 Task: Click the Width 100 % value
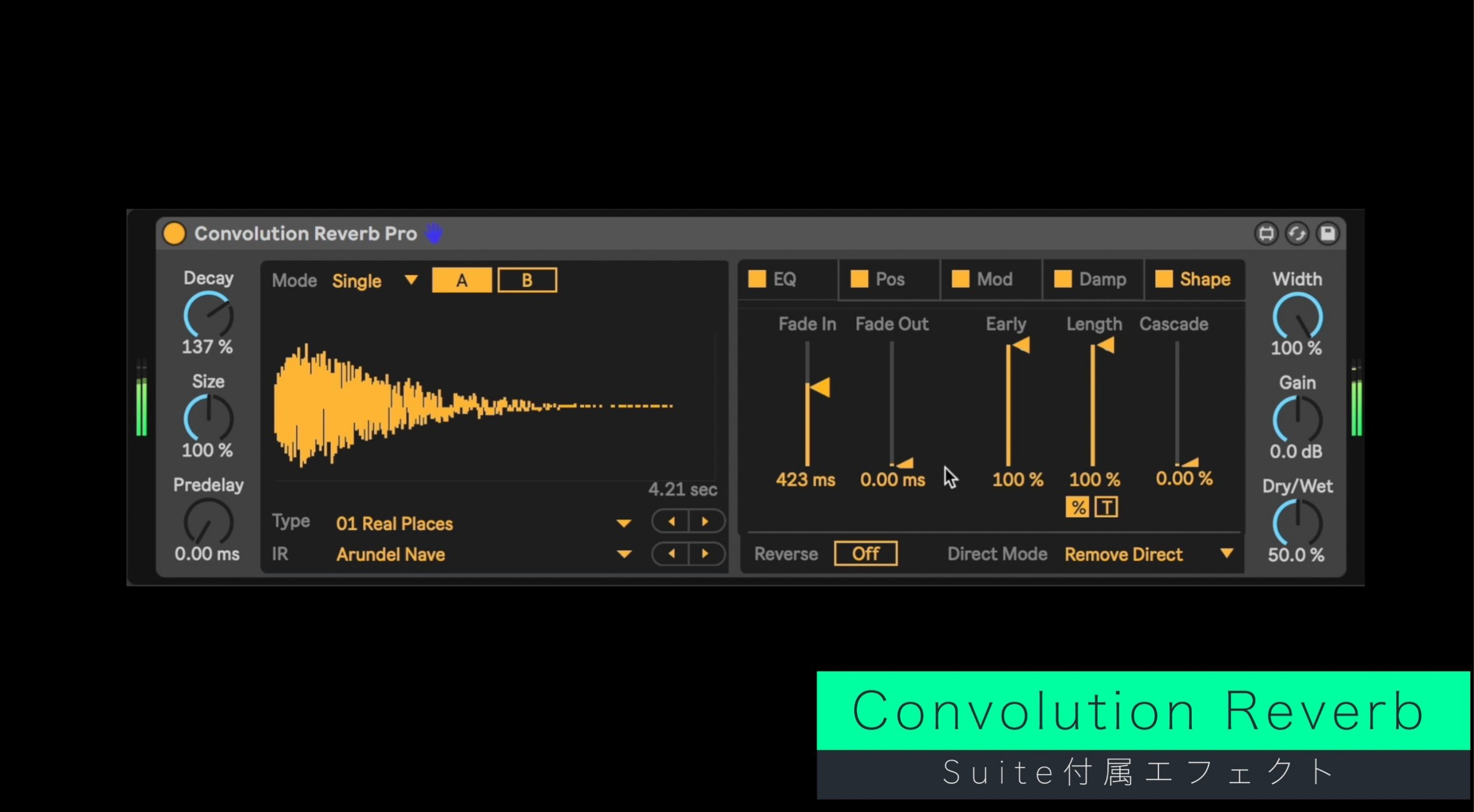pos(1296,348)
